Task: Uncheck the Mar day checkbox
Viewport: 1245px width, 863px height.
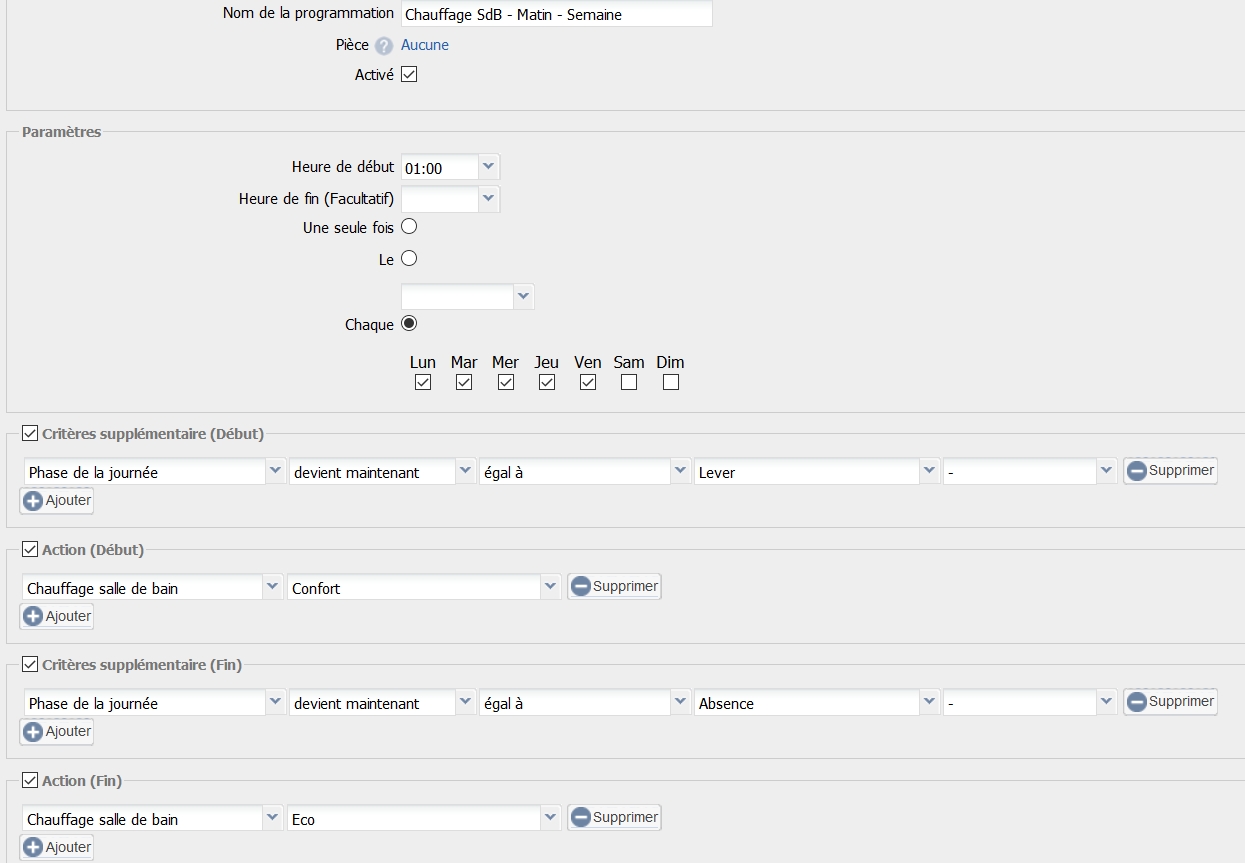Action: pos(464,382)
